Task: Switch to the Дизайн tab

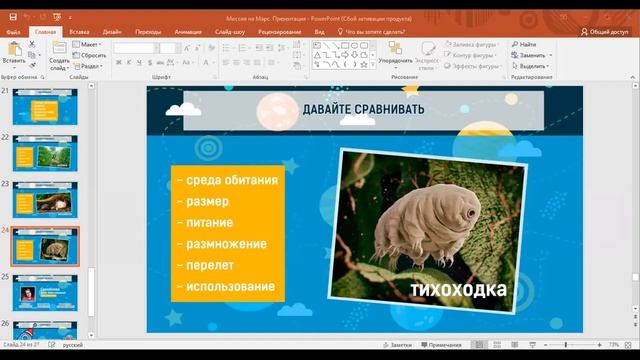Action: coord(112,32)
